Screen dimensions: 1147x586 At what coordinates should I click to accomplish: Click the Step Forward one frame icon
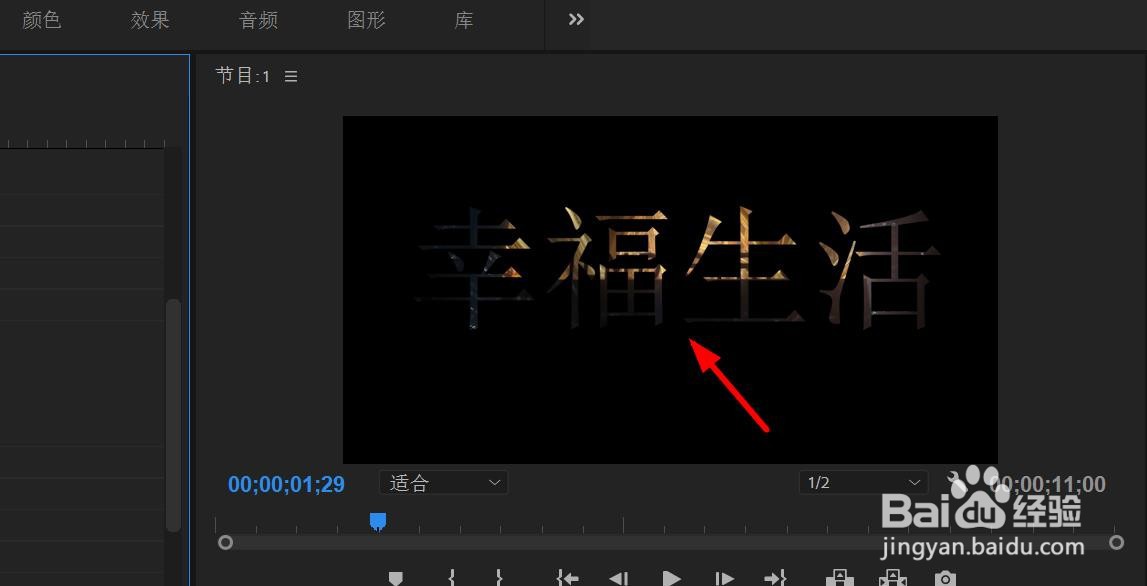[724, 577]
